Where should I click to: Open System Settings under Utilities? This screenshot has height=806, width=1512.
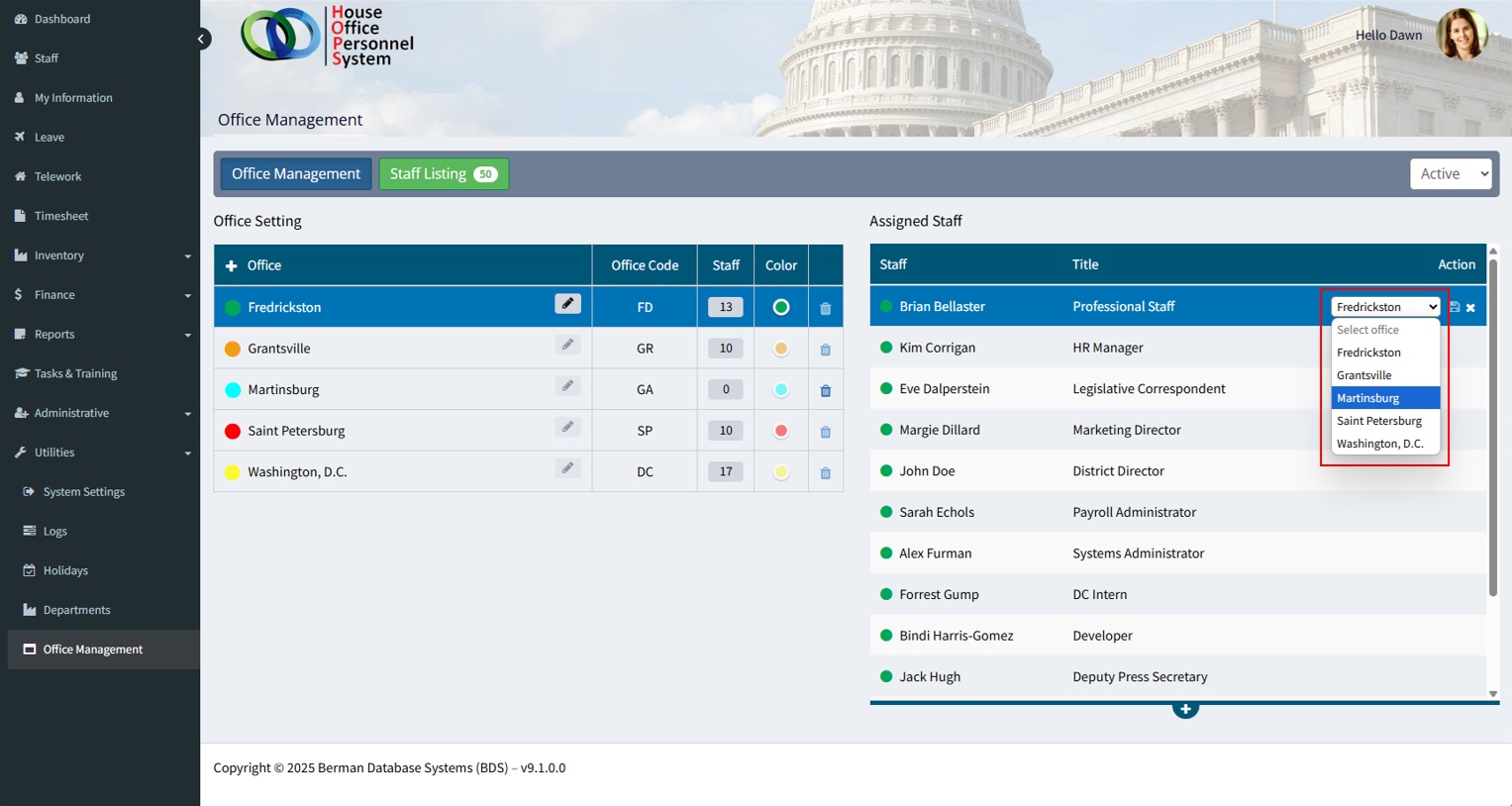point(84,492)
